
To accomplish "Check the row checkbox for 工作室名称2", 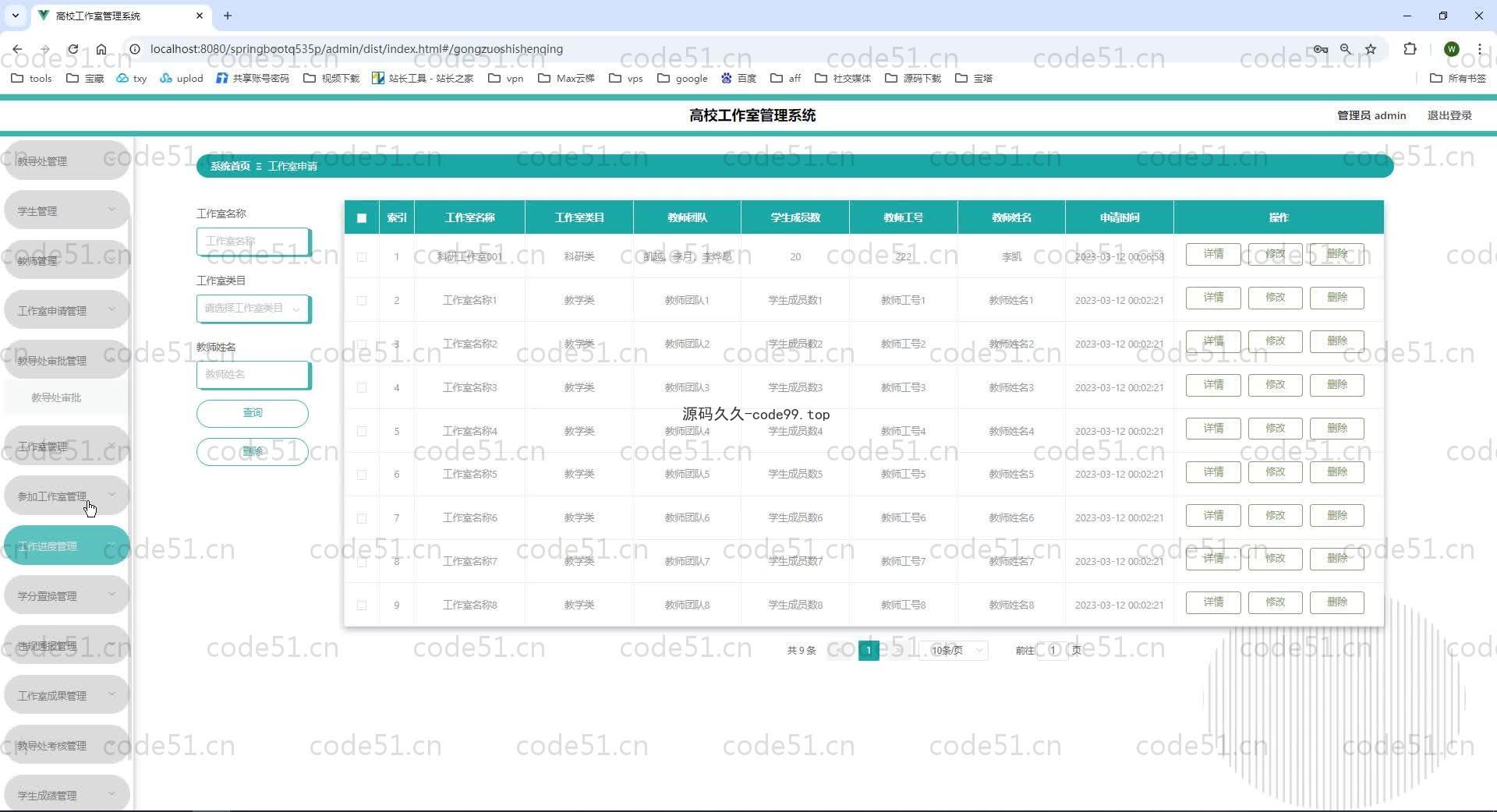I will pyautogui.click(x=362, y=344).
